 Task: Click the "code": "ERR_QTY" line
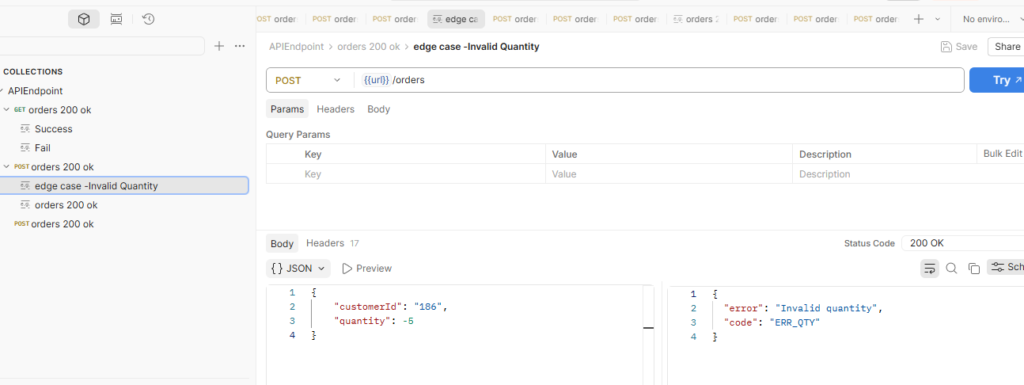point(771,322)
